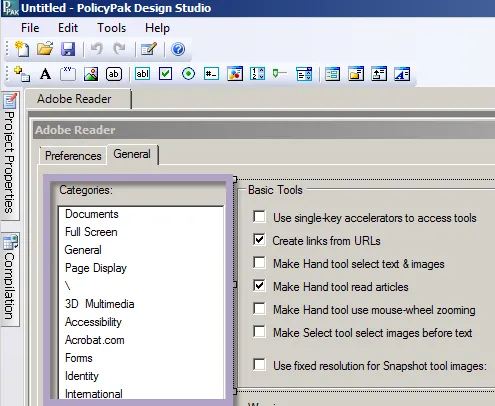
Task: Open help with the blue question icon
Action: pyautogui.click(x=178, y=49)
